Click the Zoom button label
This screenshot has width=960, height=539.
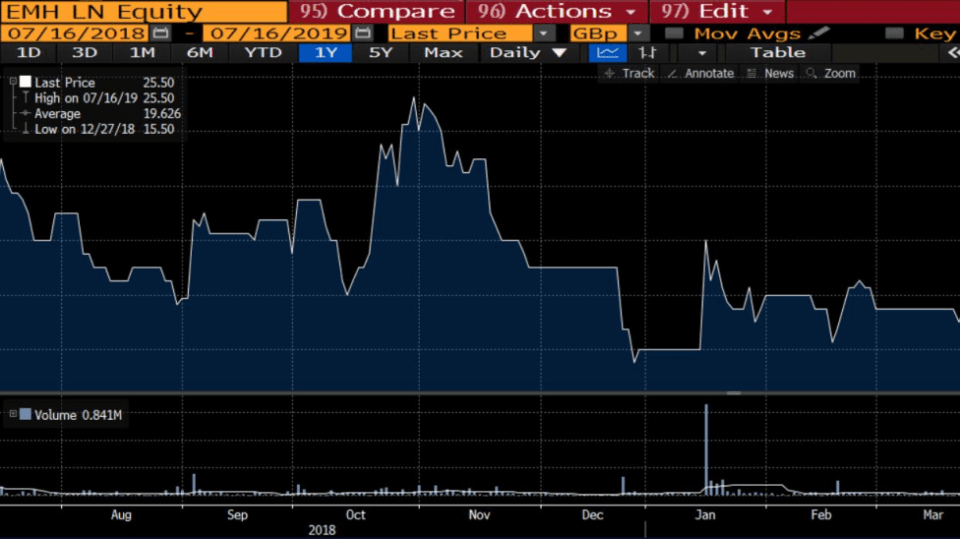tap(839, 74)
